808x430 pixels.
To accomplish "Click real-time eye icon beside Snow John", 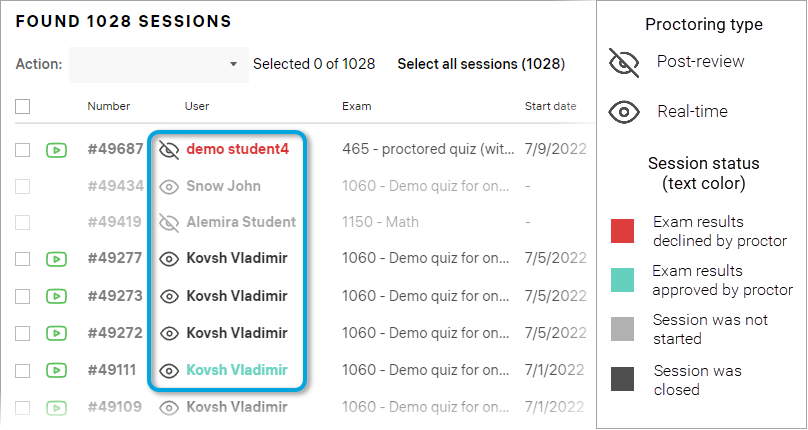I will [170, 186].
